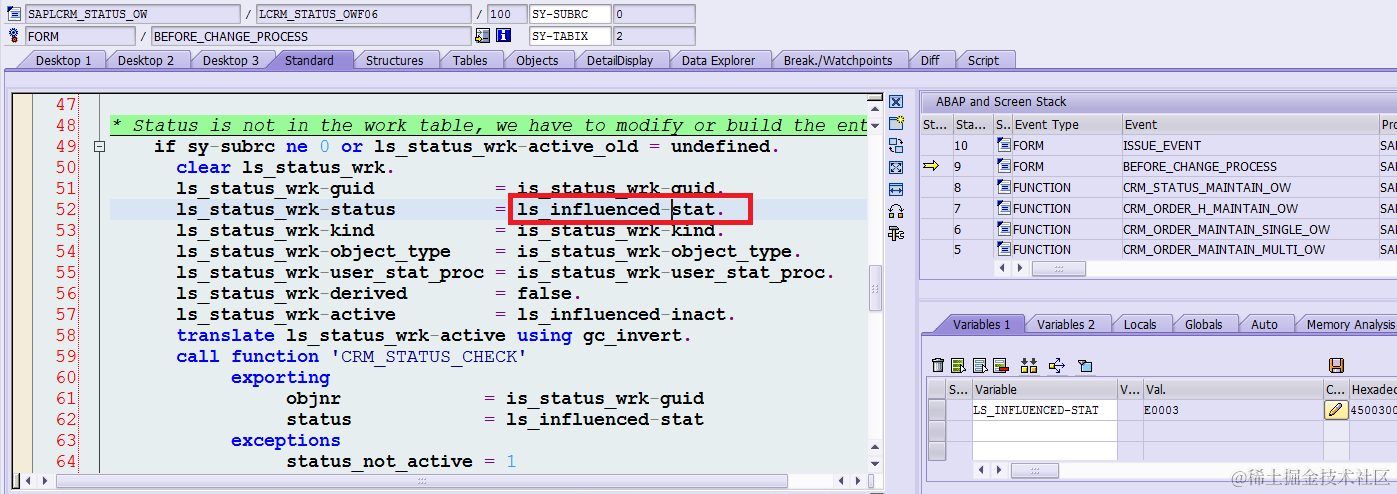Click the program icon next to SAPLCRM_STATUS_OW
Viewport: 1397px width, 494px height.
[x=14, y=15]
